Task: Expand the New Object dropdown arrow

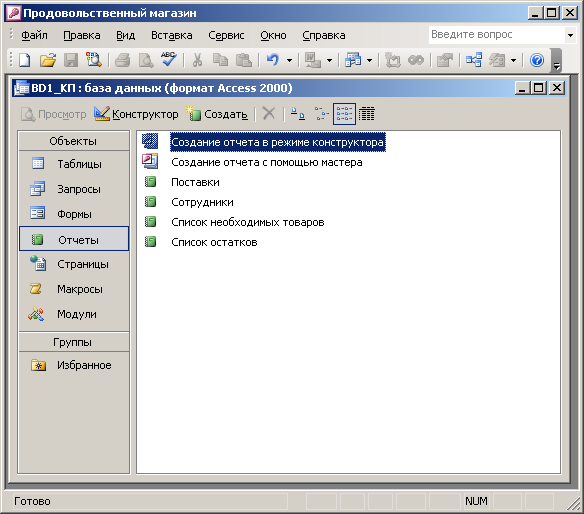Action: (x=514, y=60)
